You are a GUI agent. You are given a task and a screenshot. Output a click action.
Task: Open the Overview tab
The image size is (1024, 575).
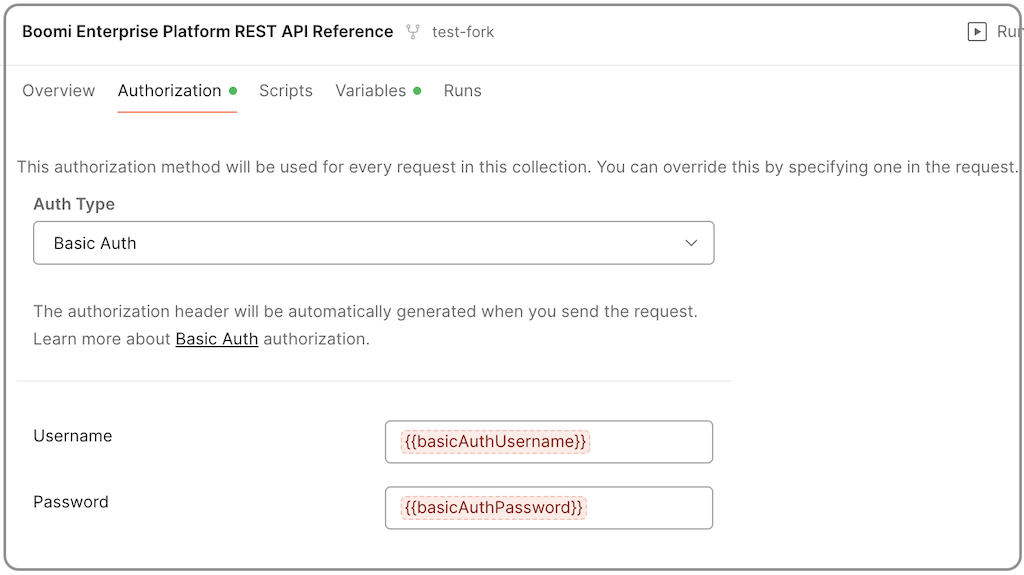point(59,91)
